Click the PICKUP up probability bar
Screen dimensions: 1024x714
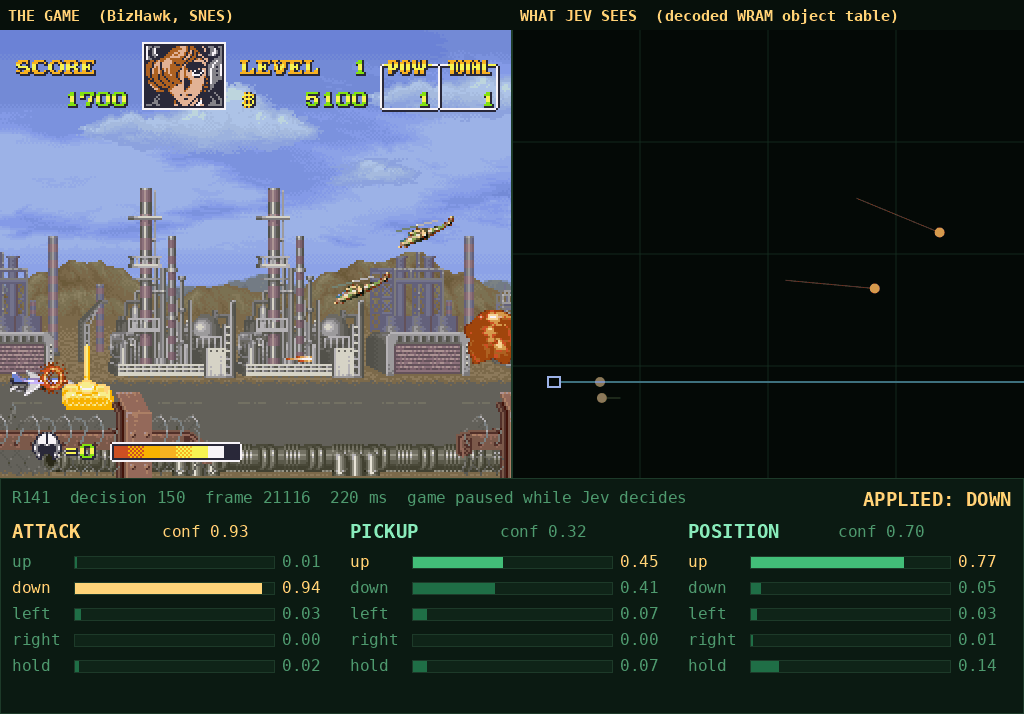coord(512,562)
